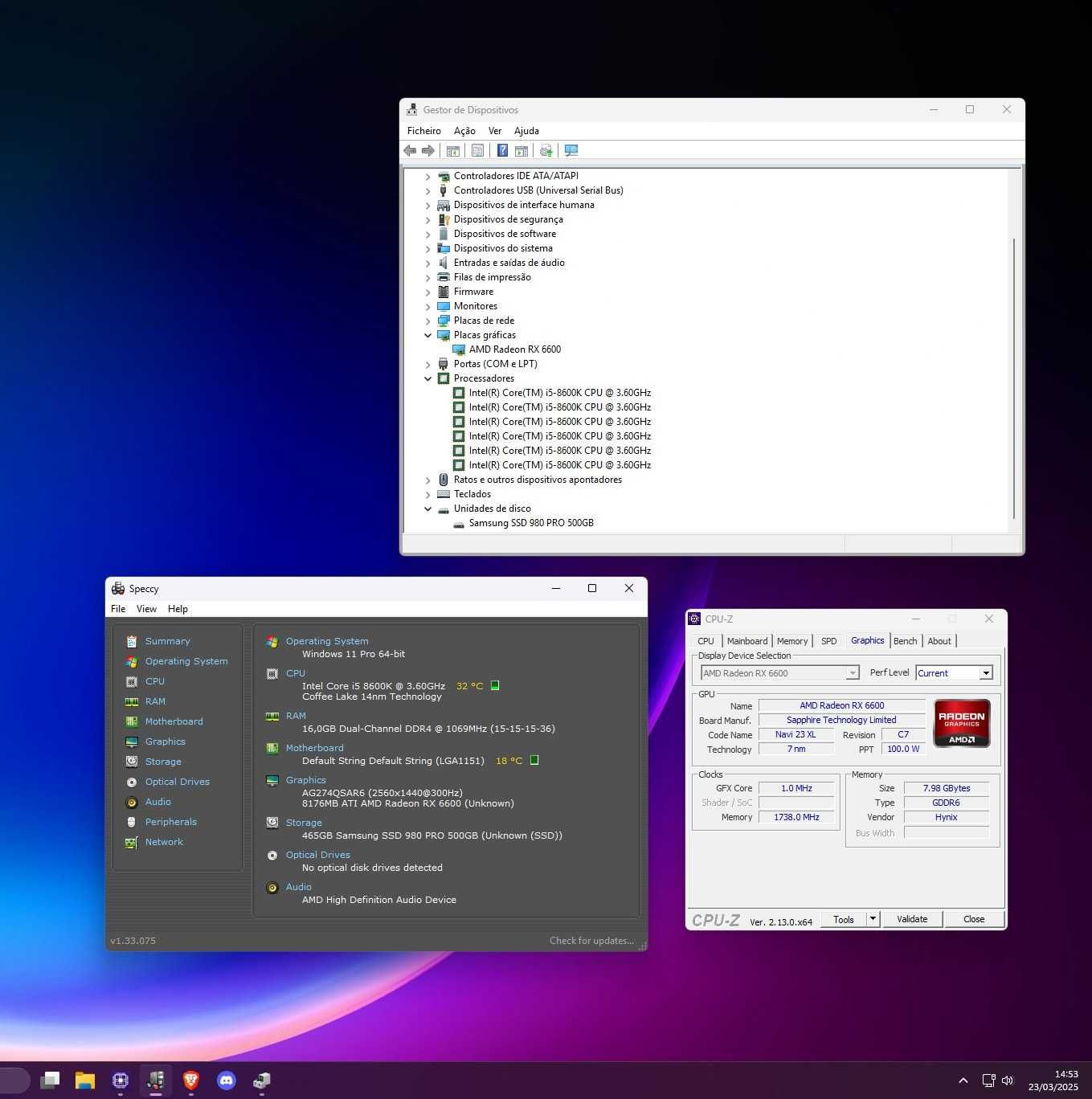
Task: Click Peripherals mouse icon in Speccy sidebar
Action: point(132,822)
